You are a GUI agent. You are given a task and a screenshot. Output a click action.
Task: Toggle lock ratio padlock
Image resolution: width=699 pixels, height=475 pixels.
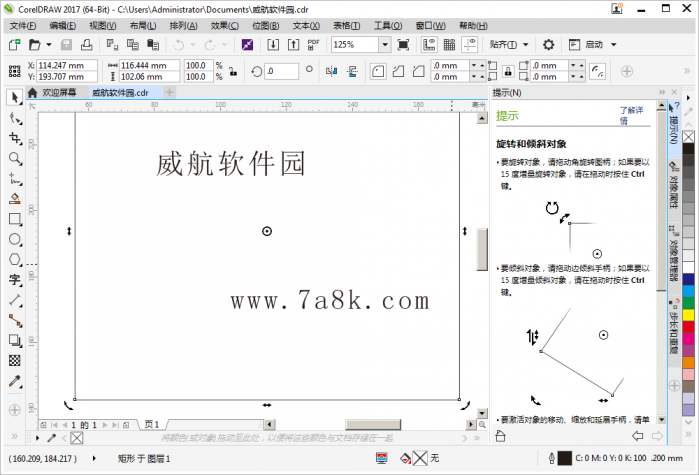tap(233, 71)
